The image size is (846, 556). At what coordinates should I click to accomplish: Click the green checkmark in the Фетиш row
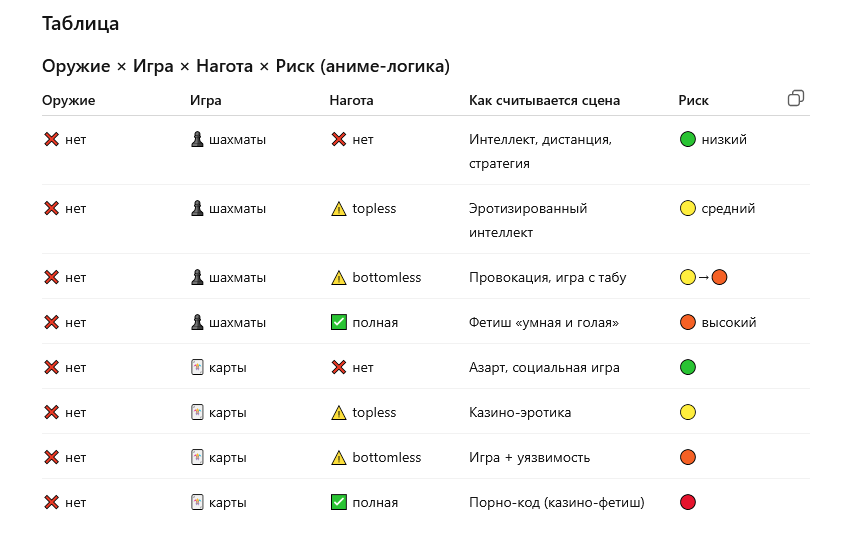click(338, 322)
